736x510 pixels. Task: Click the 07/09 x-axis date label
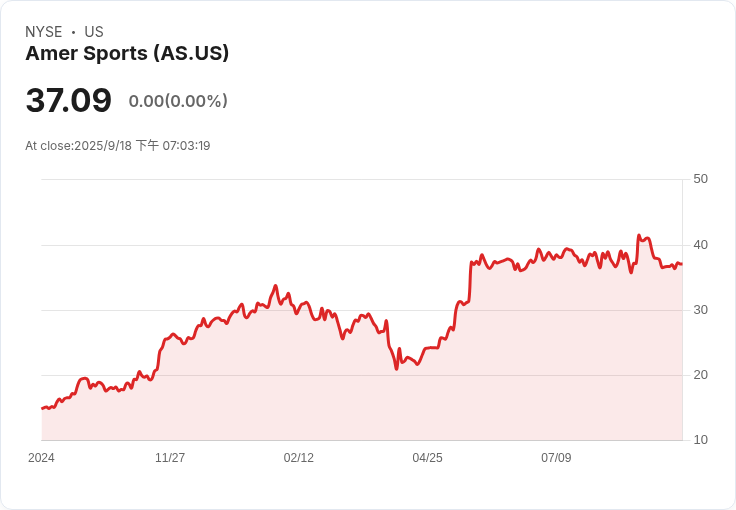(x=556, y=458)
